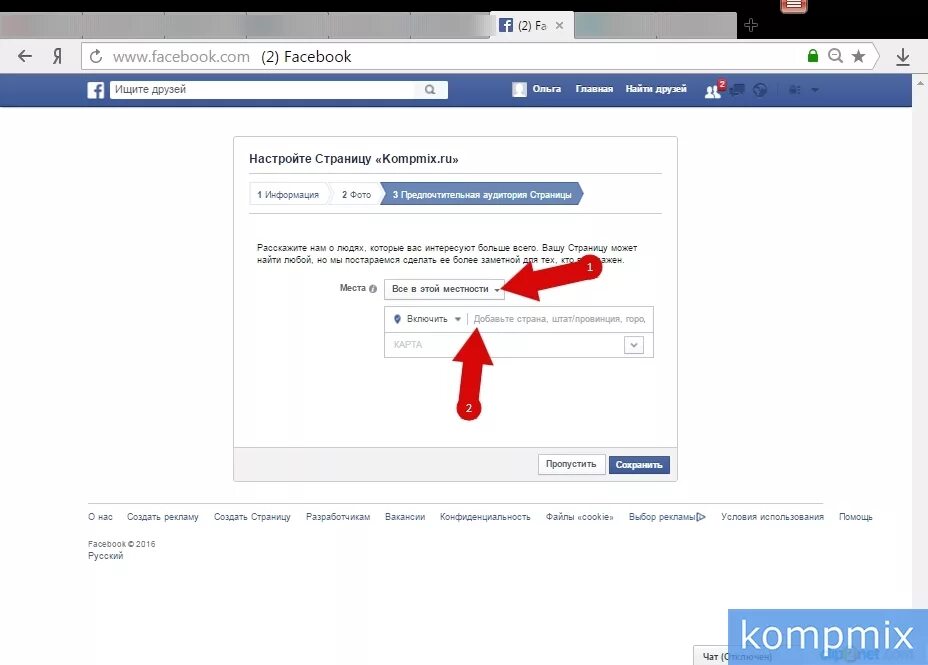Close the Facebook browser tab

coord(559,25)
